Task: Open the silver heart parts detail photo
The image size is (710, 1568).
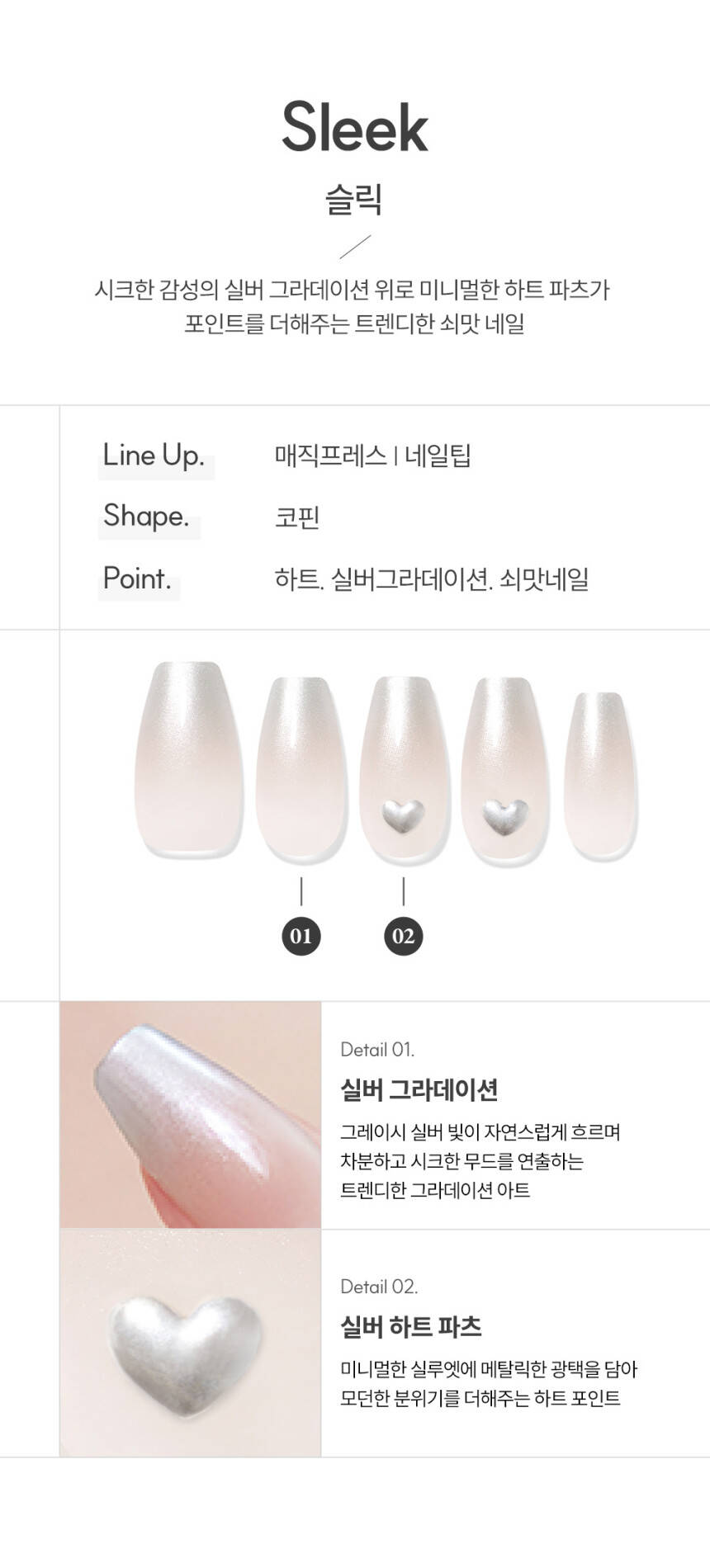Action: click(191, 1343)
